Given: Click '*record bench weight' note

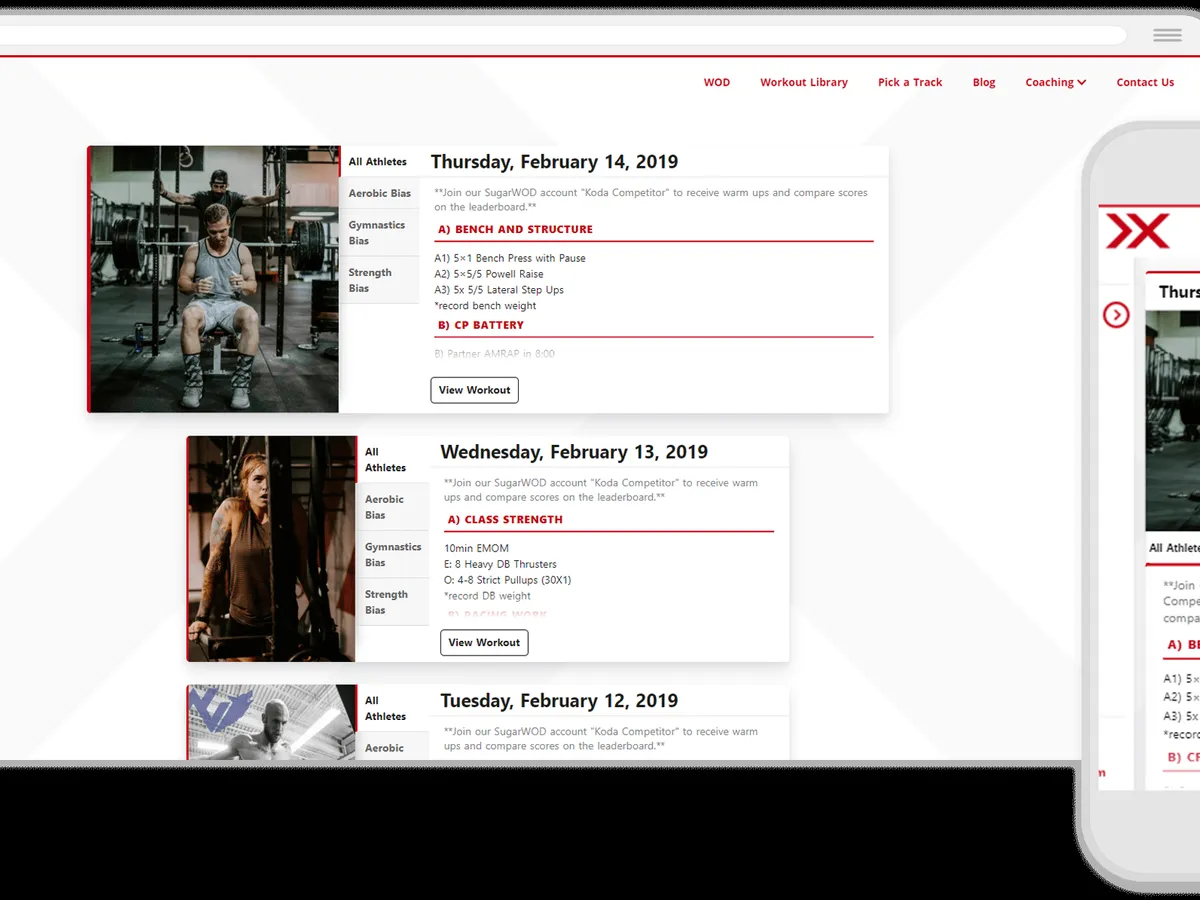Looking at the screenshot, I should [485, 306].
